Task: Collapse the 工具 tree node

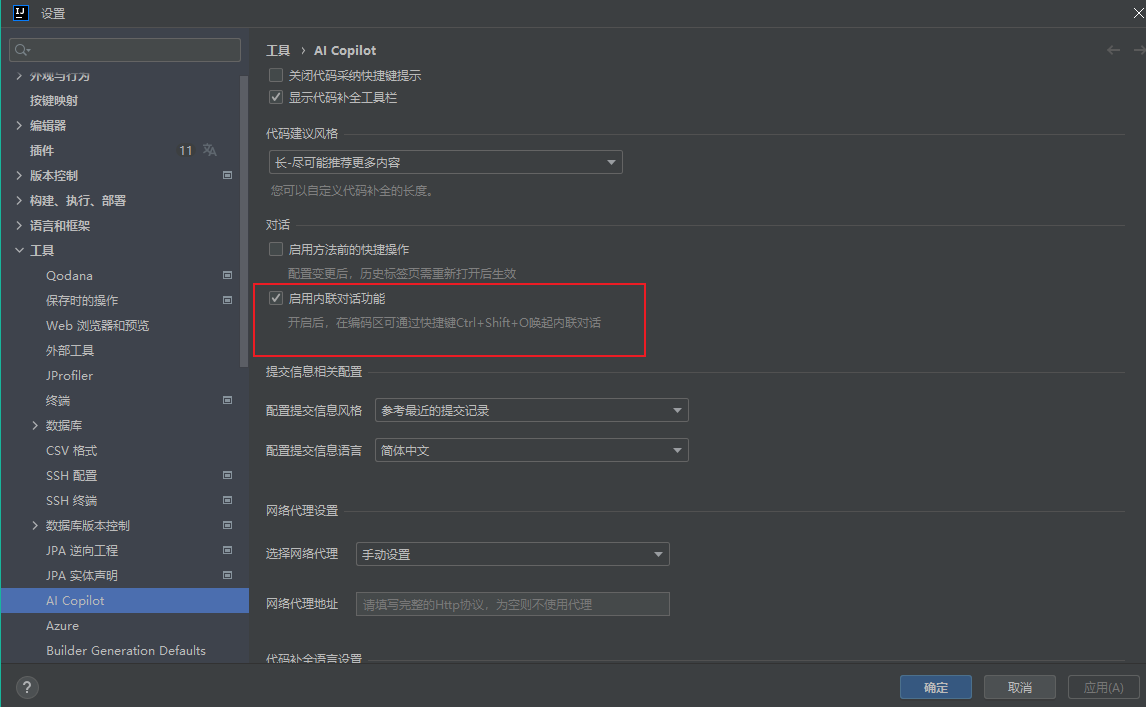Action: [19, 251]
